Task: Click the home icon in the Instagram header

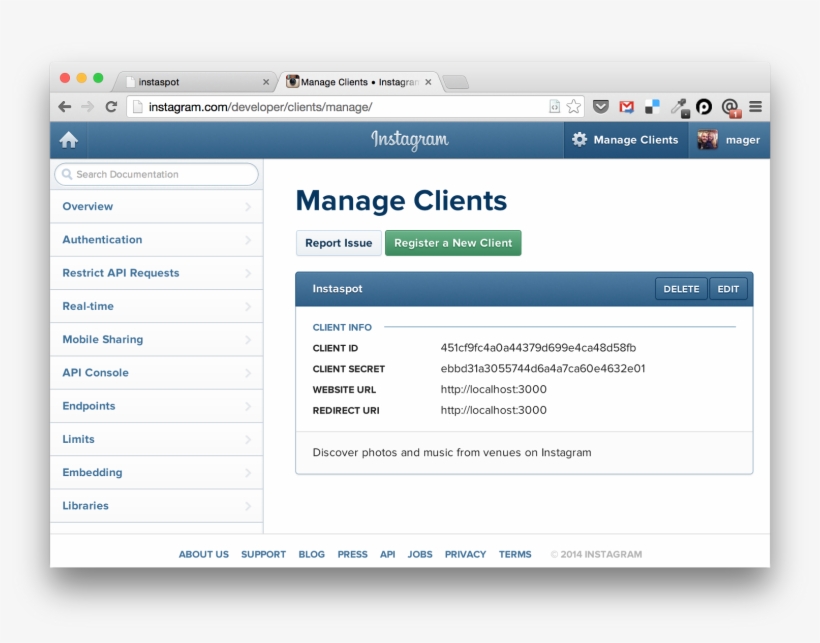Action: (x=68, y=139)
